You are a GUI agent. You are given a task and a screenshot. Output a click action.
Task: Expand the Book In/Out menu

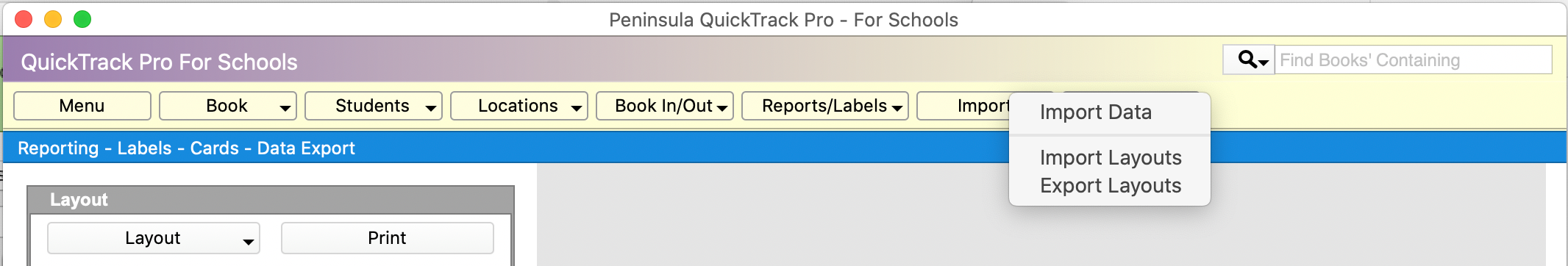pos(665,106)
